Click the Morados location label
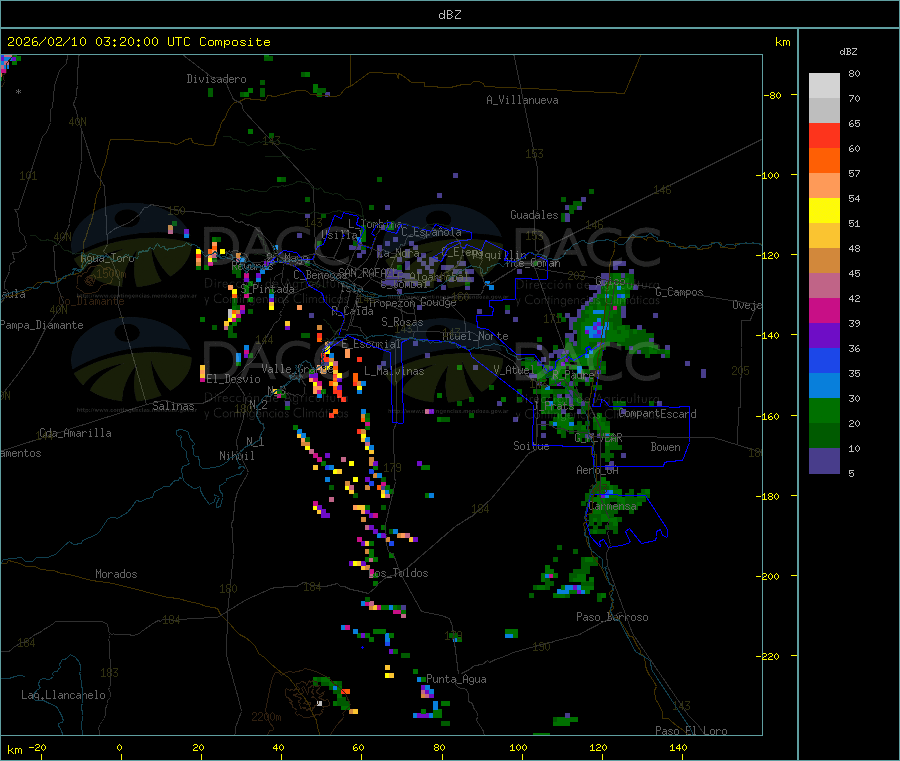This screenshot has width=900, height=761. (116, 574)
